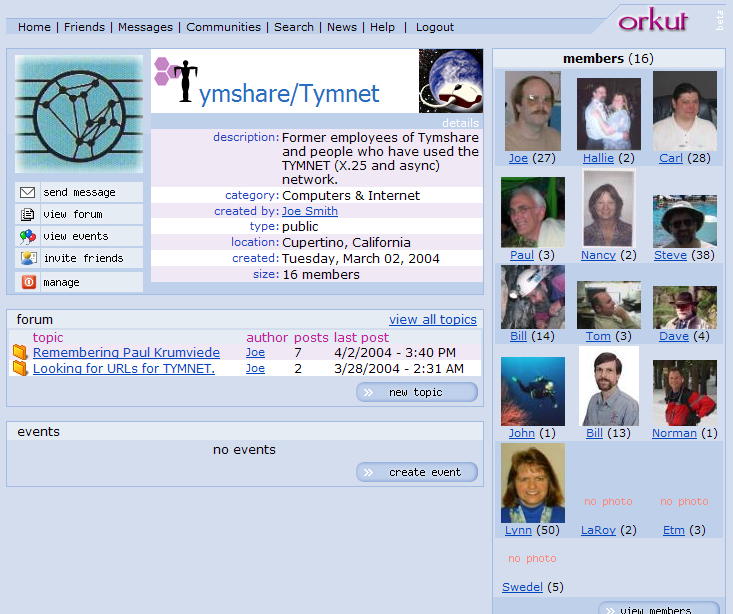The height and width of the screenshot is (614, 733).
Task: Click the Dave name link
Action: tap(674, 336)
